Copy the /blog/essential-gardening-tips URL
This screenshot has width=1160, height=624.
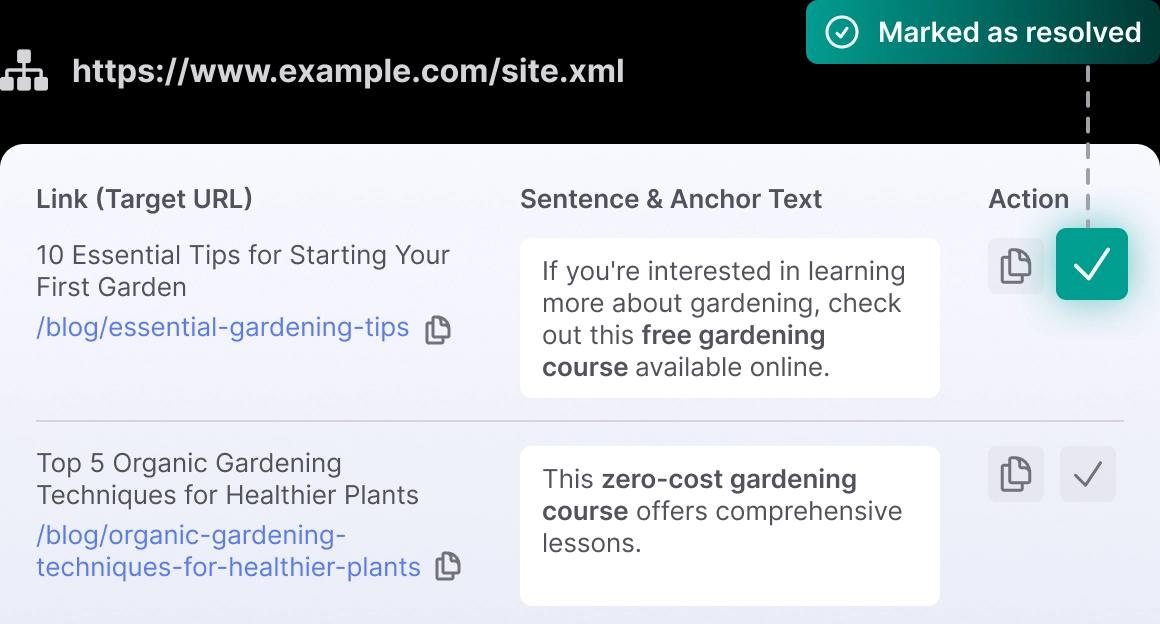coord(438,329)
